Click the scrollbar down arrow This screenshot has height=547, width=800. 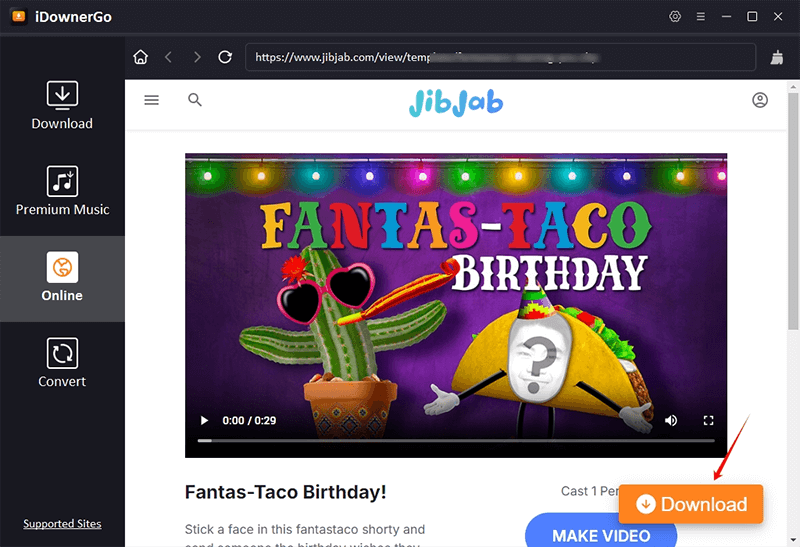pos(793,539)
